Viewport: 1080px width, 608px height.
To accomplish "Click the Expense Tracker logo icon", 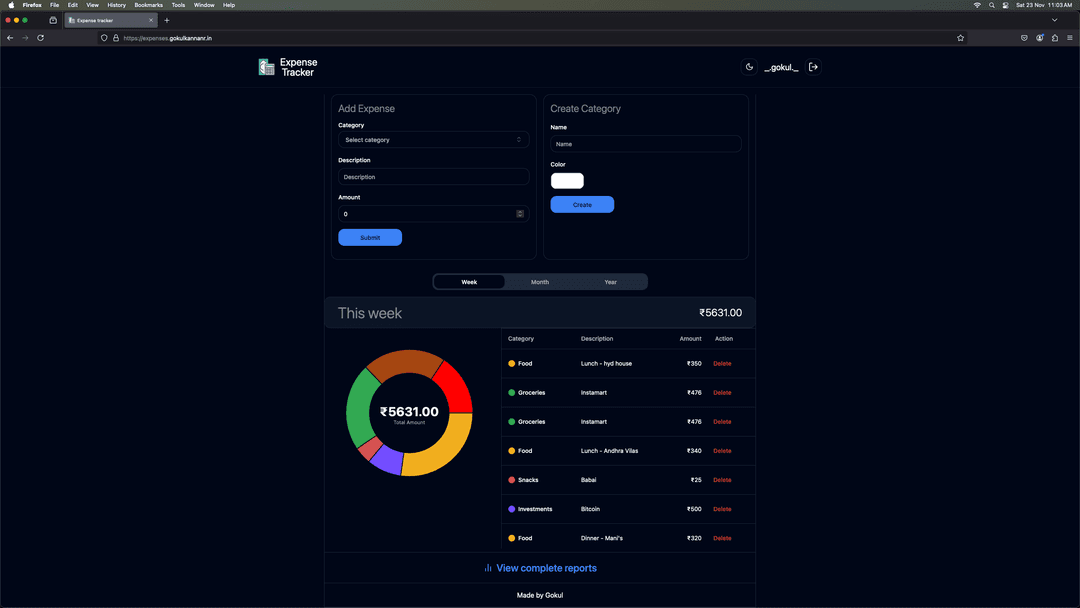I will click(265, 66).
